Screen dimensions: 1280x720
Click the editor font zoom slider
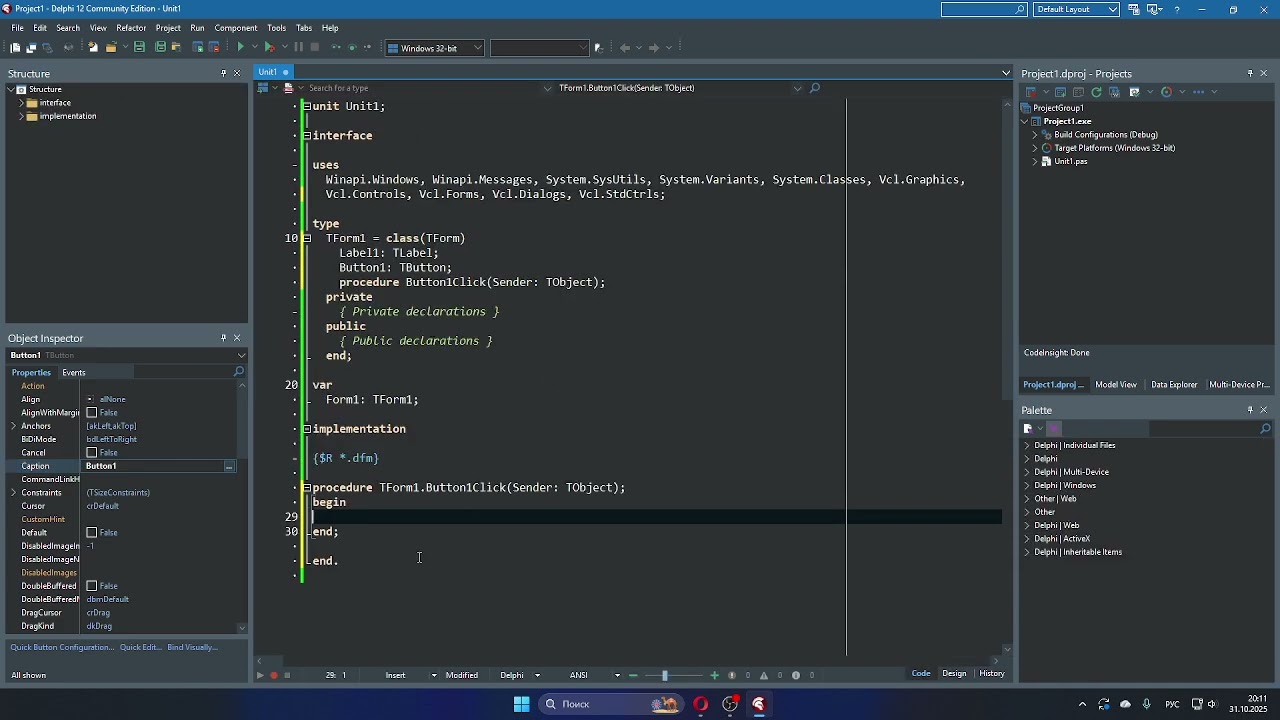[x=664, y=675]
